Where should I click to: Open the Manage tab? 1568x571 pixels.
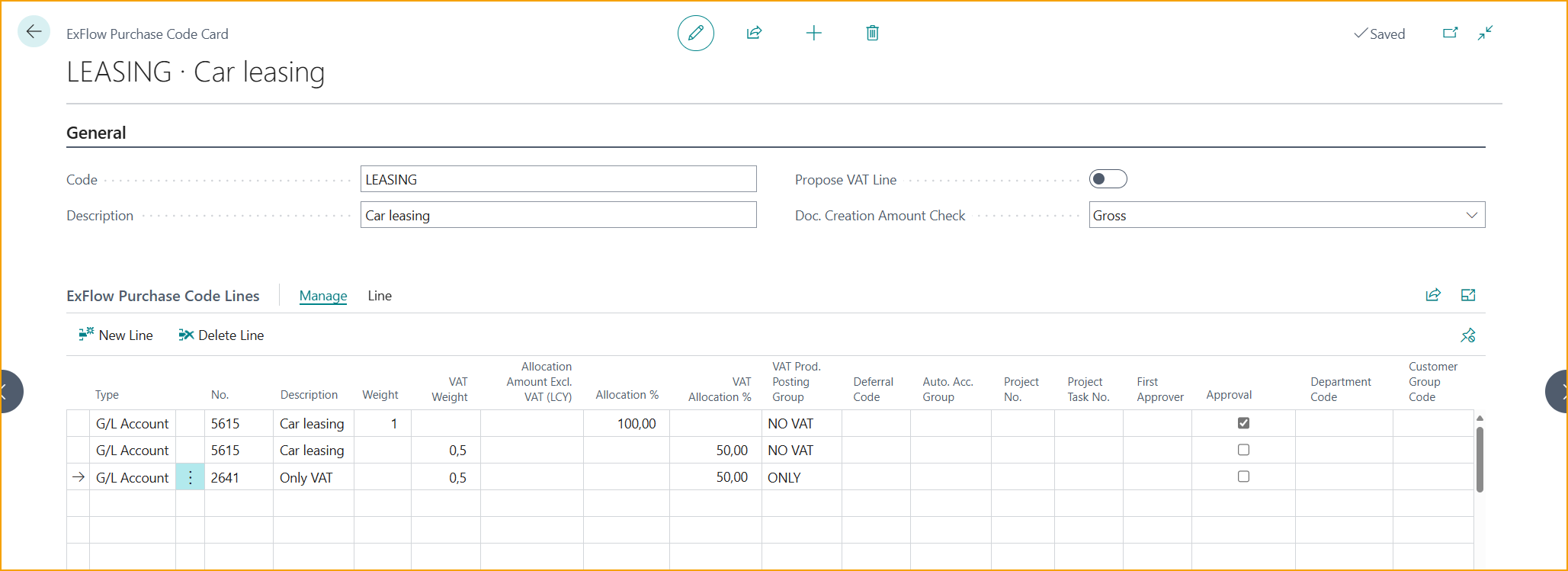(322, 296)
